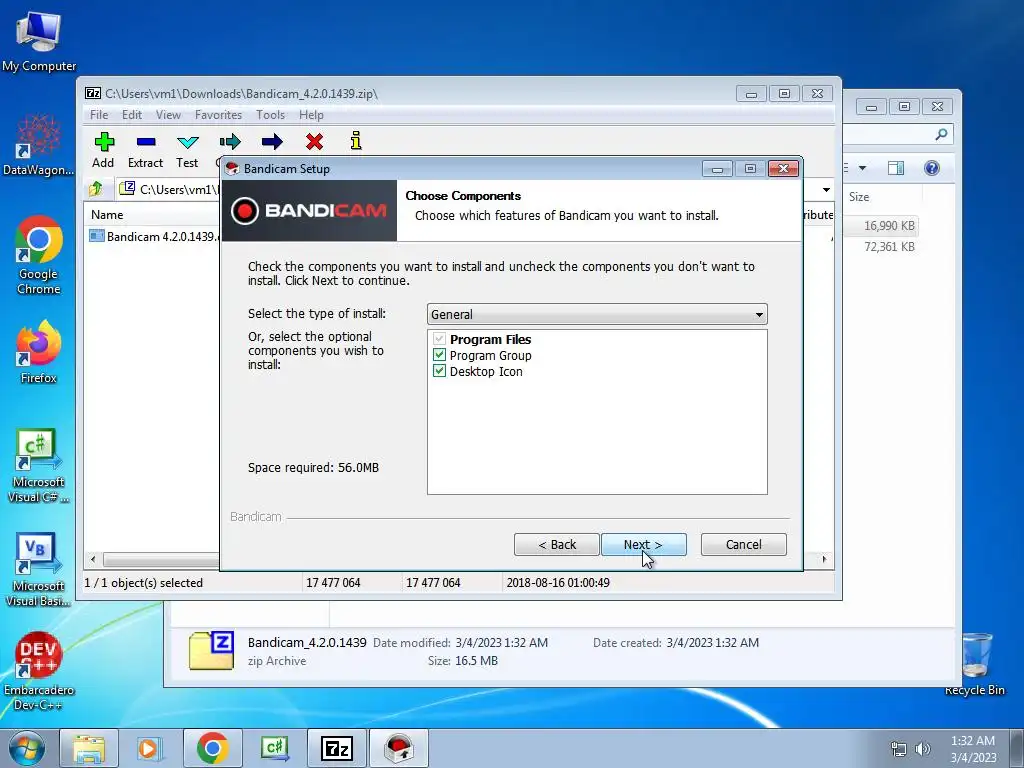
Task: Click the yellow Info icon in 7-Zip toolbar
Action: click(x=356, y=141)
